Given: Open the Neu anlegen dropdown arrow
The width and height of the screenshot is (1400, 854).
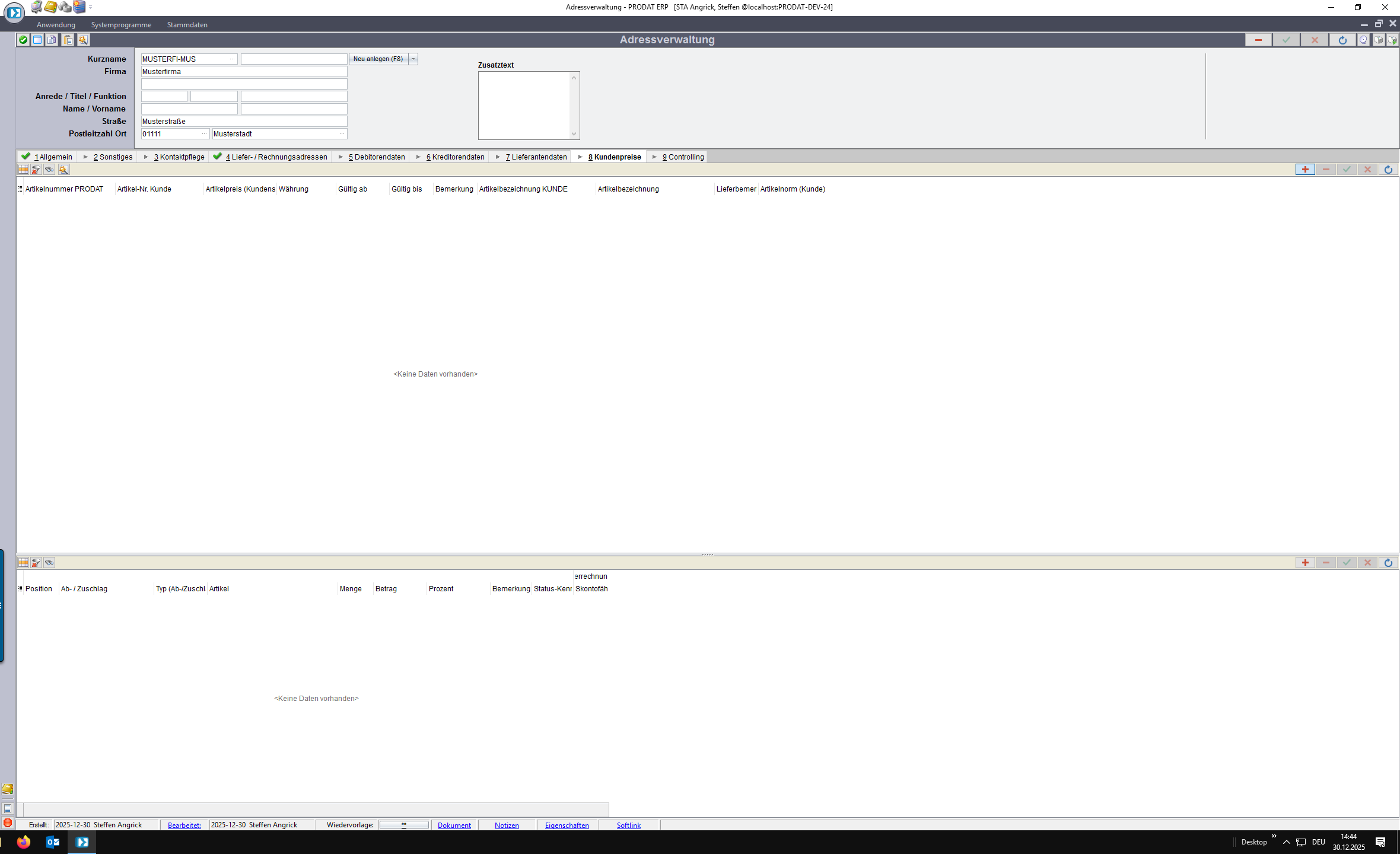Looking at the screenshot, I should (413, 59).
